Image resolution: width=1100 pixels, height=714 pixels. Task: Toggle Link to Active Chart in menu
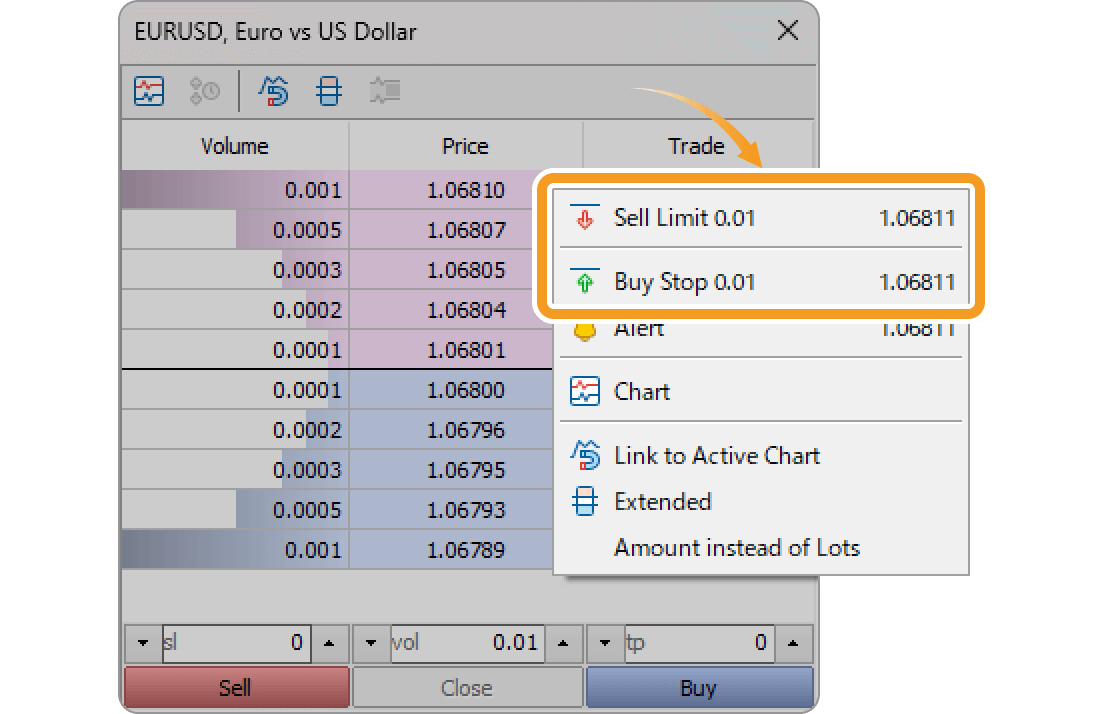pos(717,456)
